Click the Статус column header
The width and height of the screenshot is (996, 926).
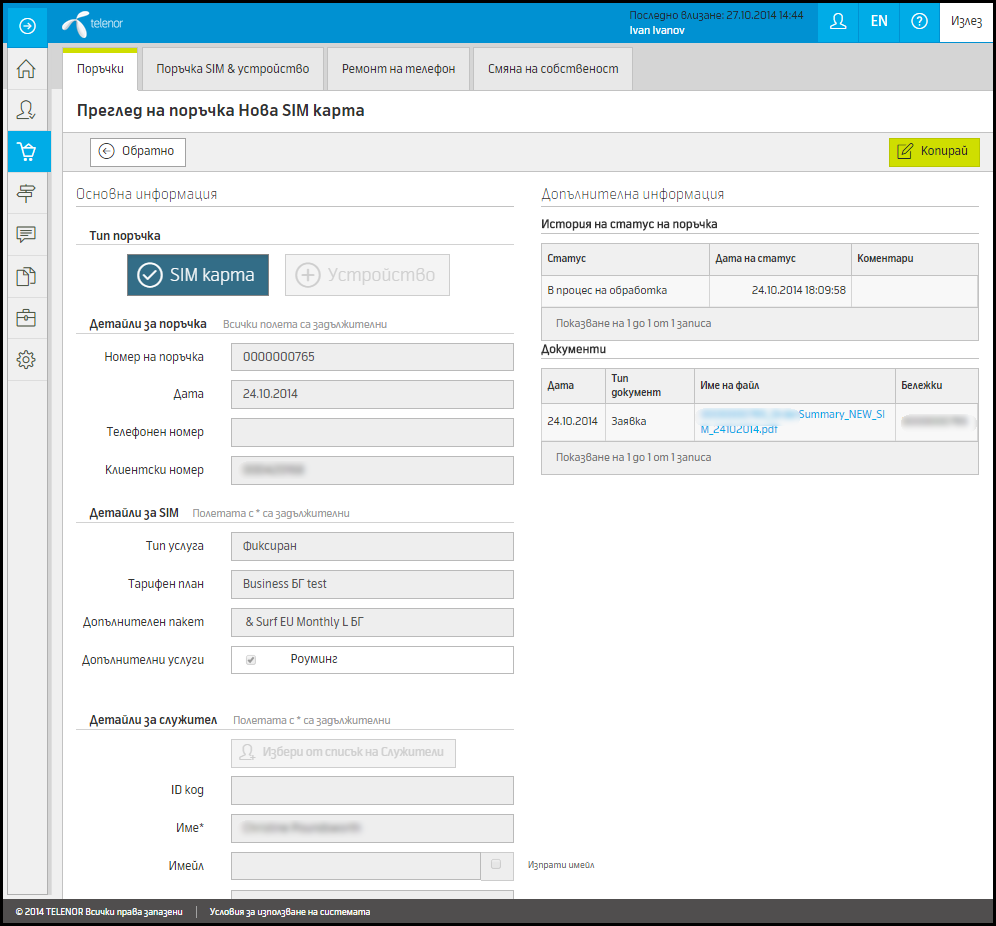pyautogui.click(x=625, y=259)
